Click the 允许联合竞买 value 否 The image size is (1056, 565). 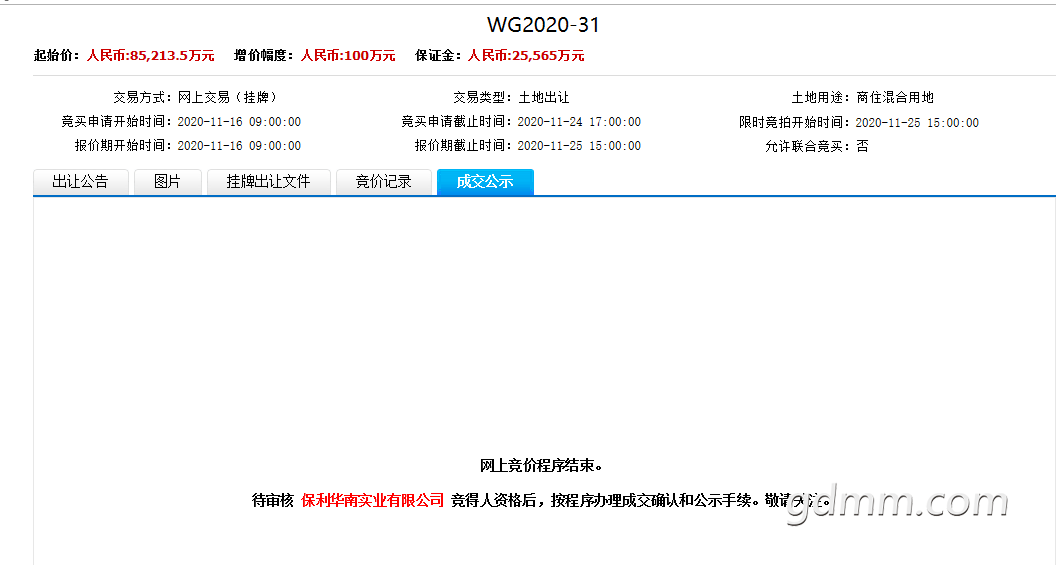tap(863, 146)
